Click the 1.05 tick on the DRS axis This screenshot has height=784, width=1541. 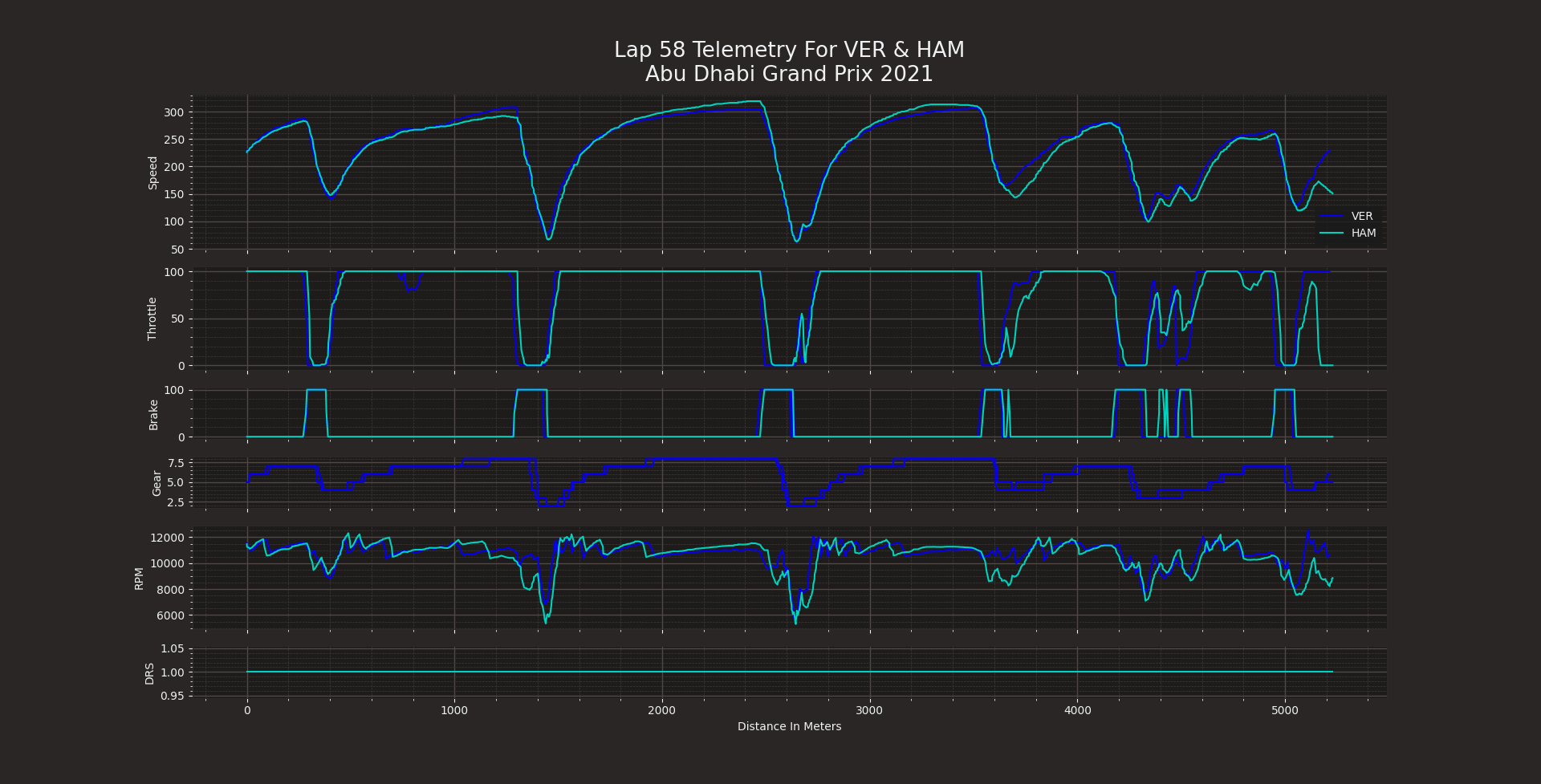pos(173,648)
